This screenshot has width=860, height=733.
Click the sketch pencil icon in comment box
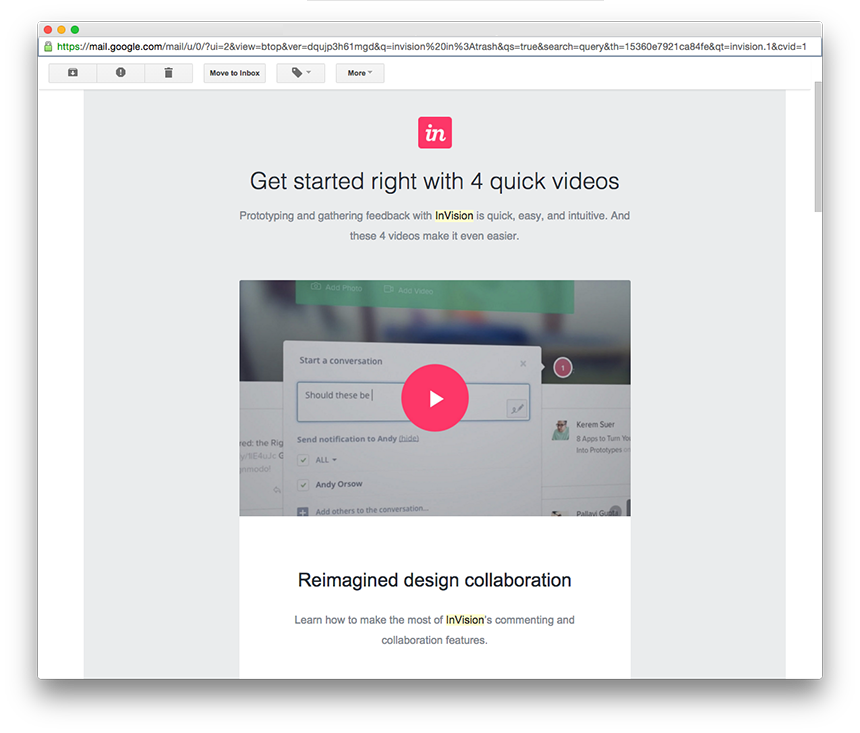tap(517, 409)
